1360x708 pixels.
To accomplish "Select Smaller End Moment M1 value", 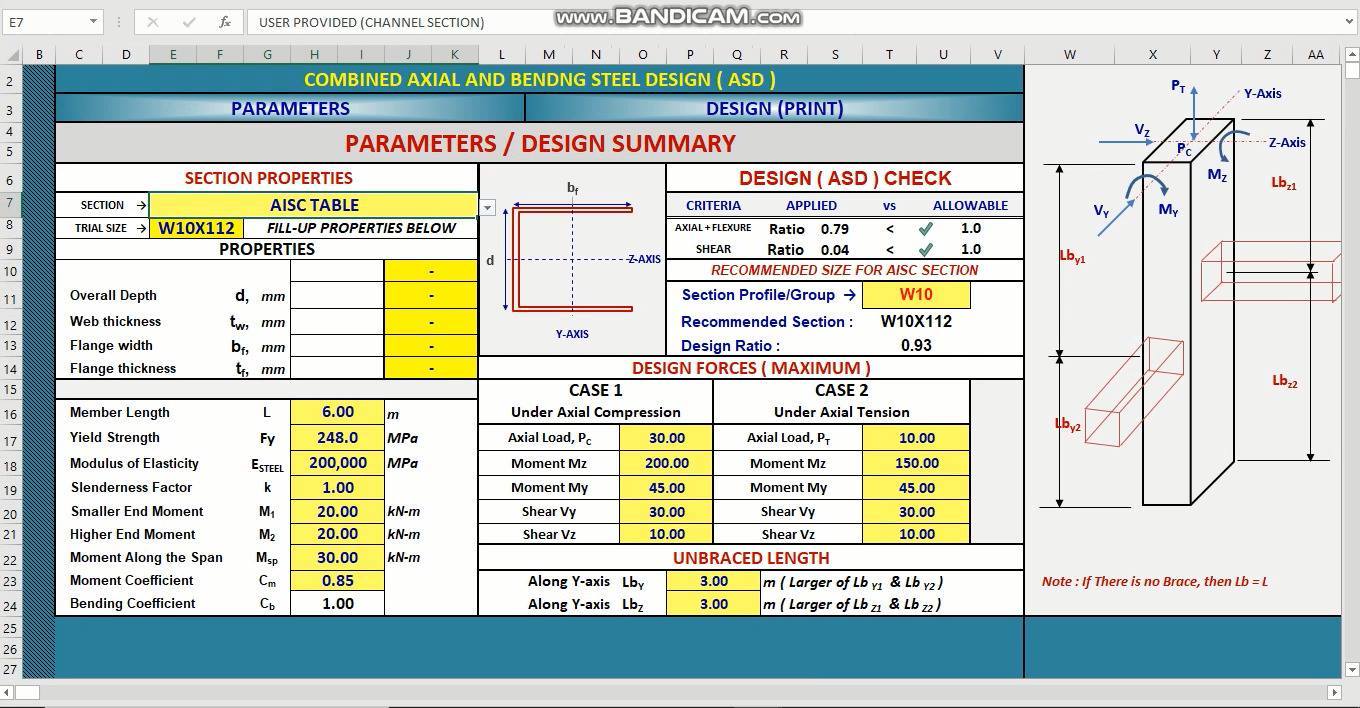I will click(337, 511).
